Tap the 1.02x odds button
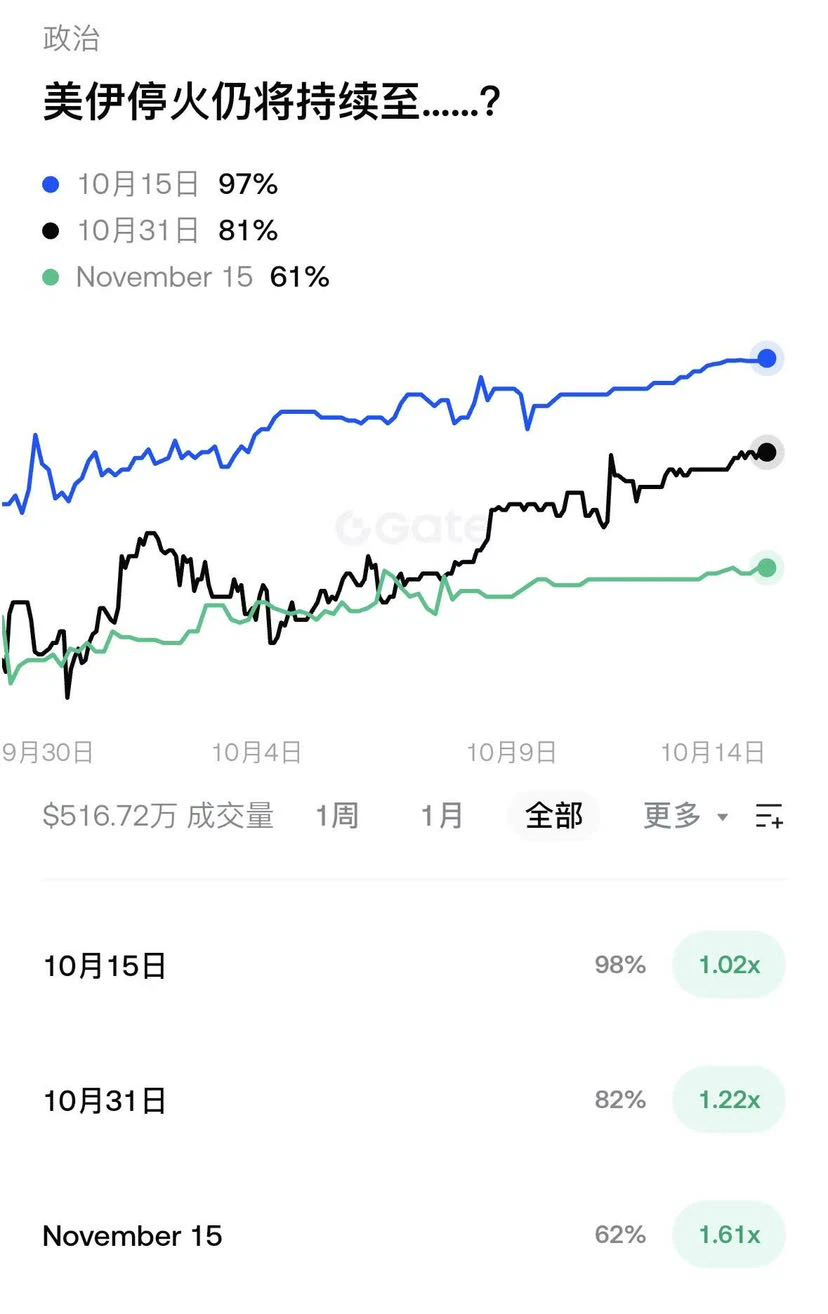 (729, 965)
